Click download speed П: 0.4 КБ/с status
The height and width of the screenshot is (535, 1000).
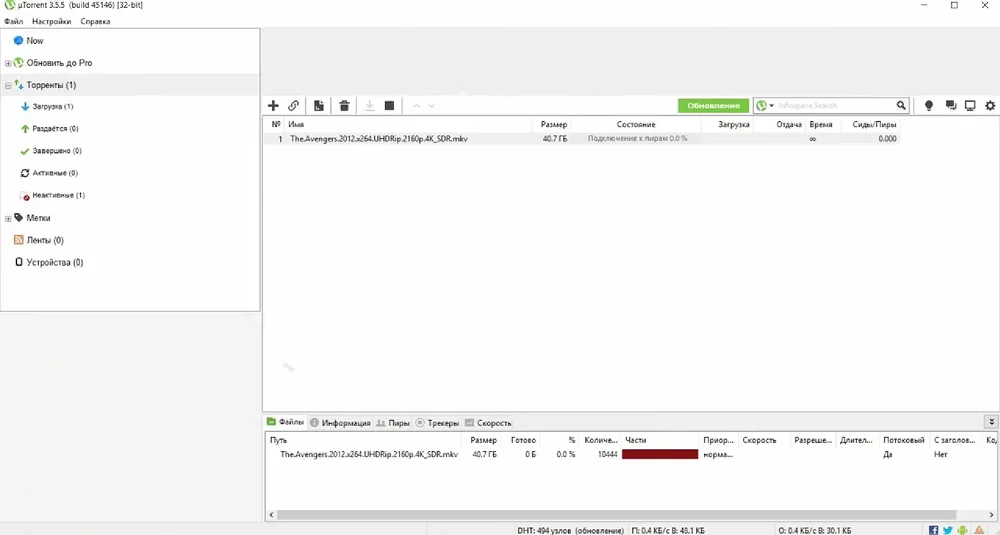(x=668, y=531)
